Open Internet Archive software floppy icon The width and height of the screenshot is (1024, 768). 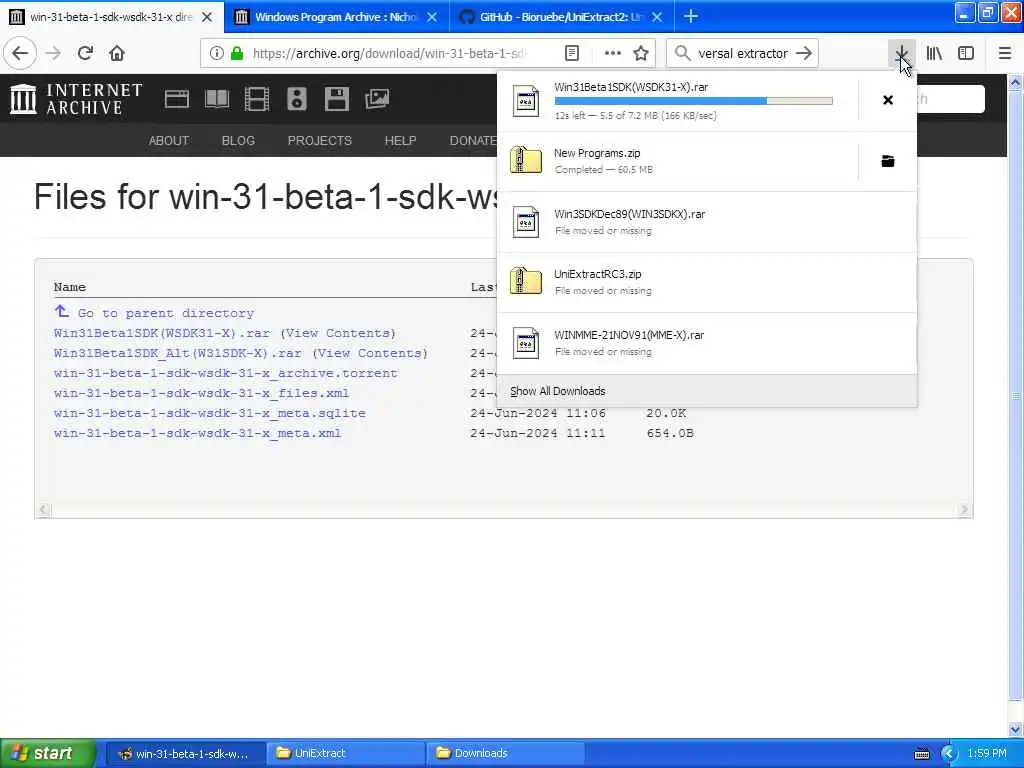point(336,99)
